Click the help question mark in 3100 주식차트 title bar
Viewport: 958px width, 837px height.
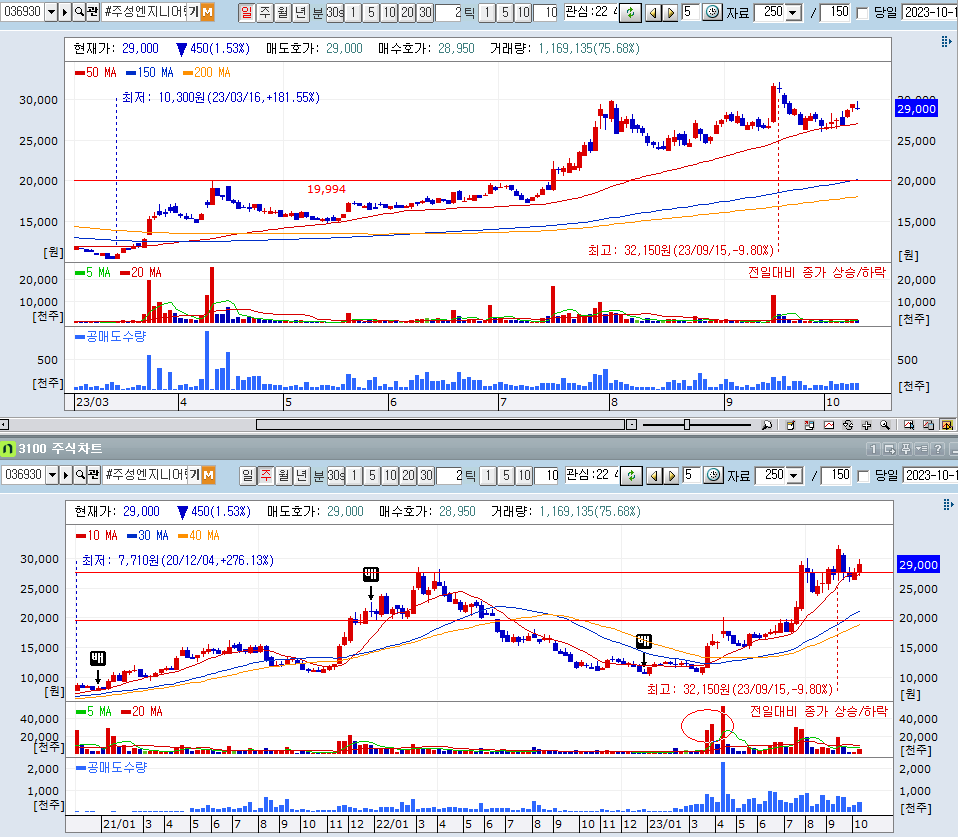pos(938,449)
